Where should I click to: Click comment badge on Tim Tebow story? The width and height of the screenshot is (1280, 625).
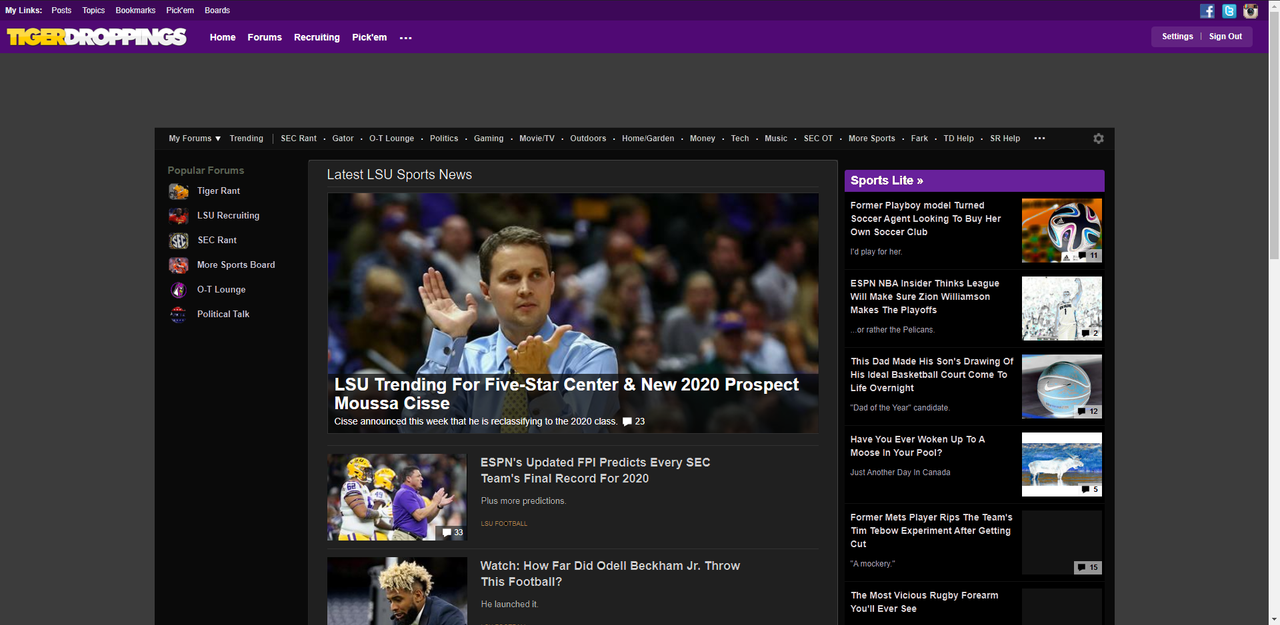tap(1088, 567)
